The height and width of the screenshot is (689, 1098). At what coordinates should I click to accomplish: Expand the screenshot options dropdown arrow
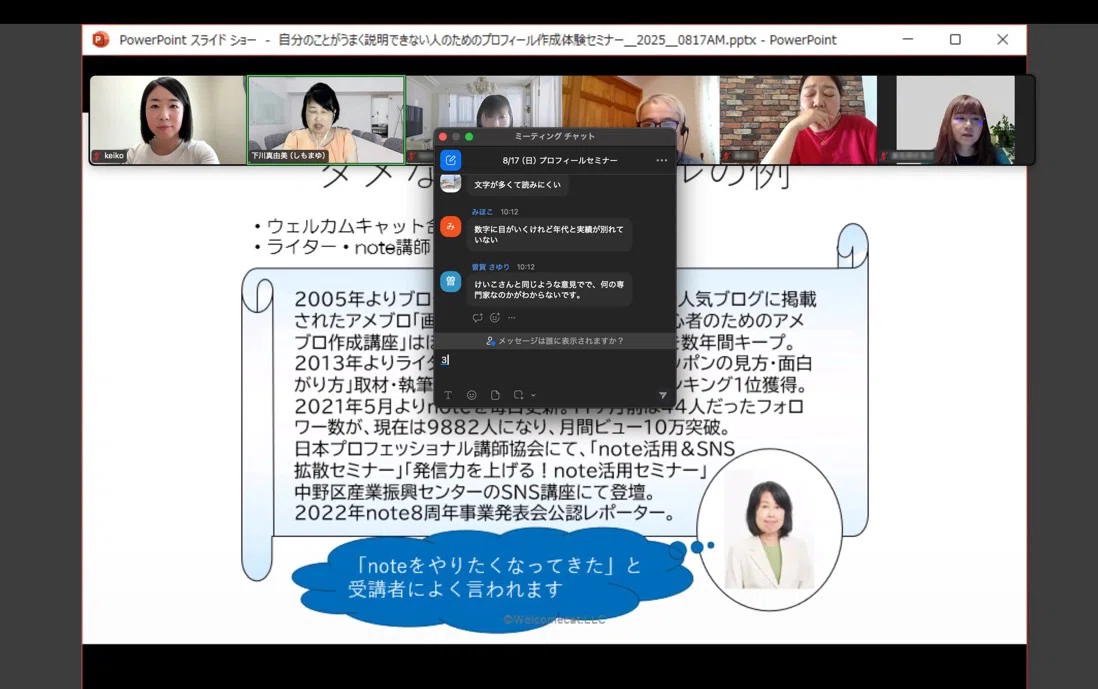pos(533,396)
